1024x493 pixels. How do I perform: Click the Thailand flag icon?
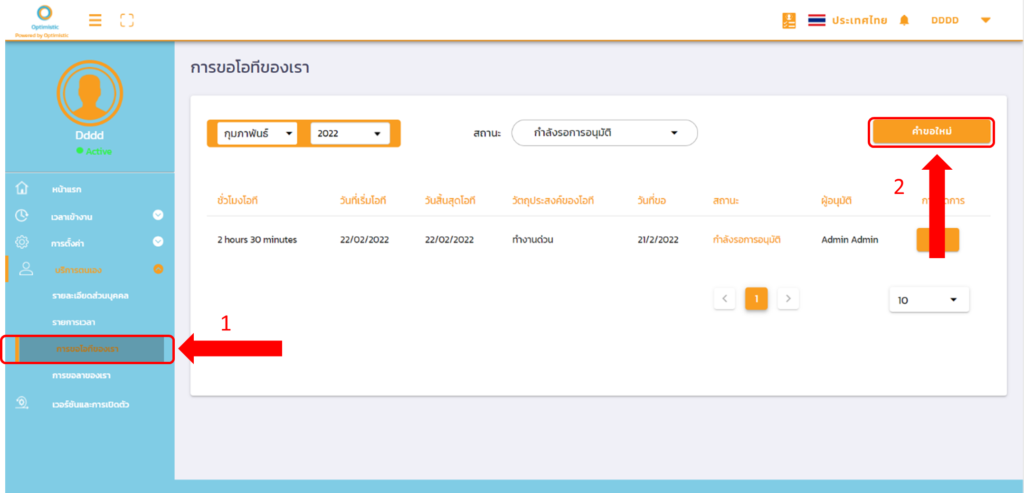[817, 20]
